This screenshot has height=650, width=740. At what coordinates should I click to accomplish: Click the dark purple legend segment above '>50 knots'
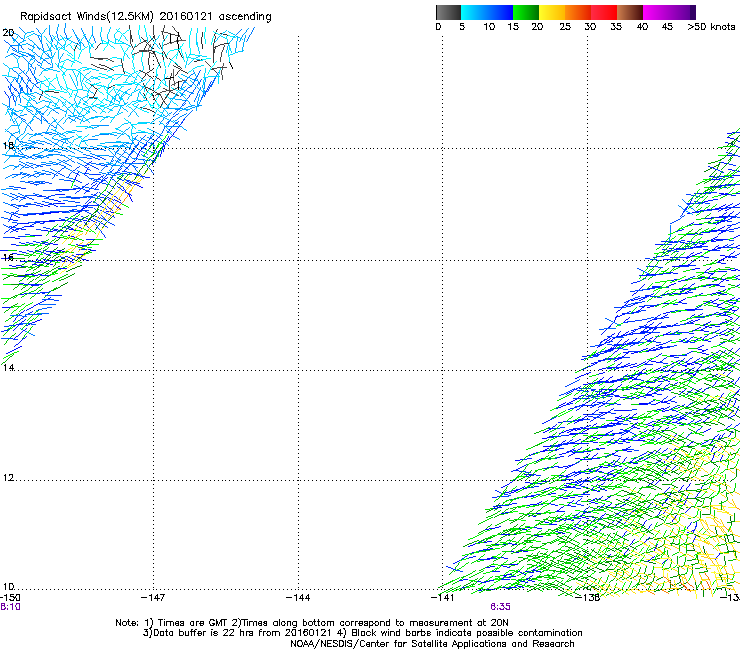click(693, 12)
